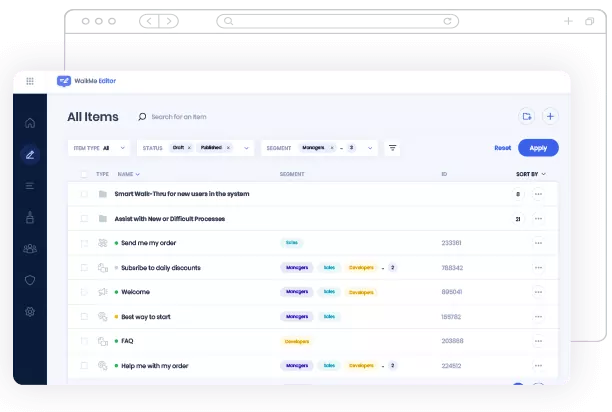Check the Send me my order checkbox
The width and height of the screenshot is (612, 412).
point(84,243)
